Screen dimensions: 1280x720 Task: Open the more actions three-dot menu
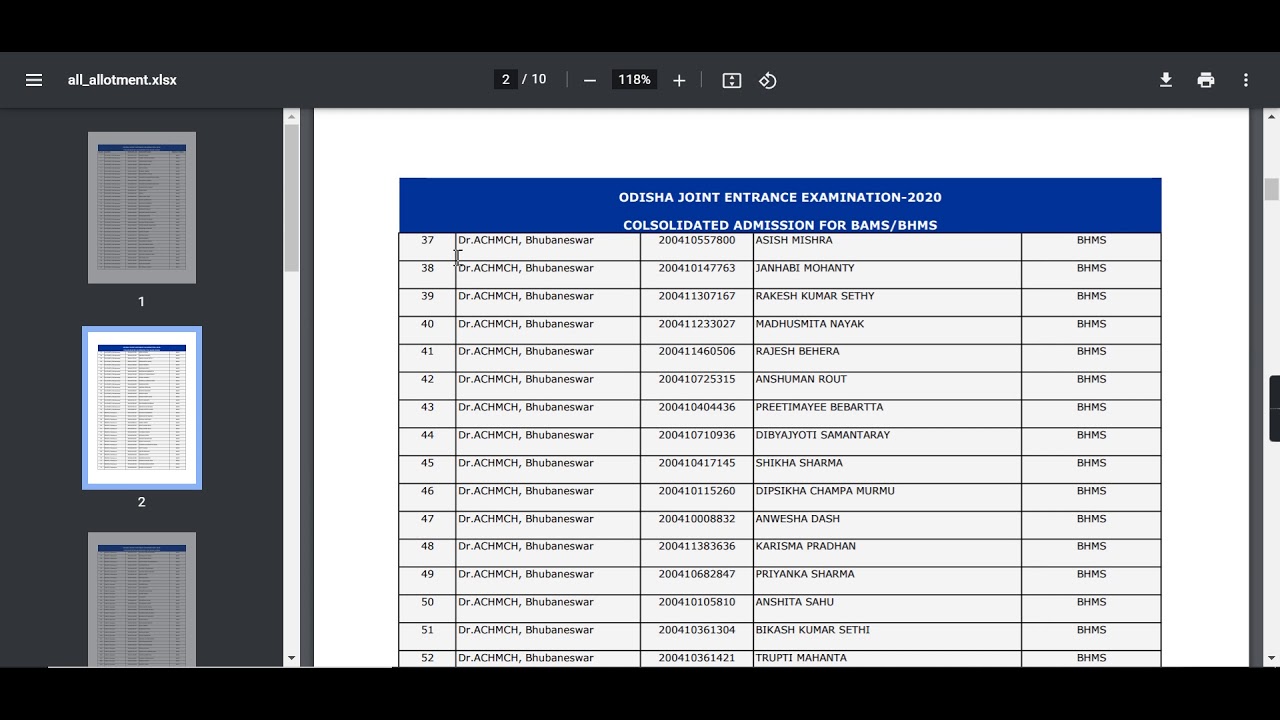pos(1246,80)
